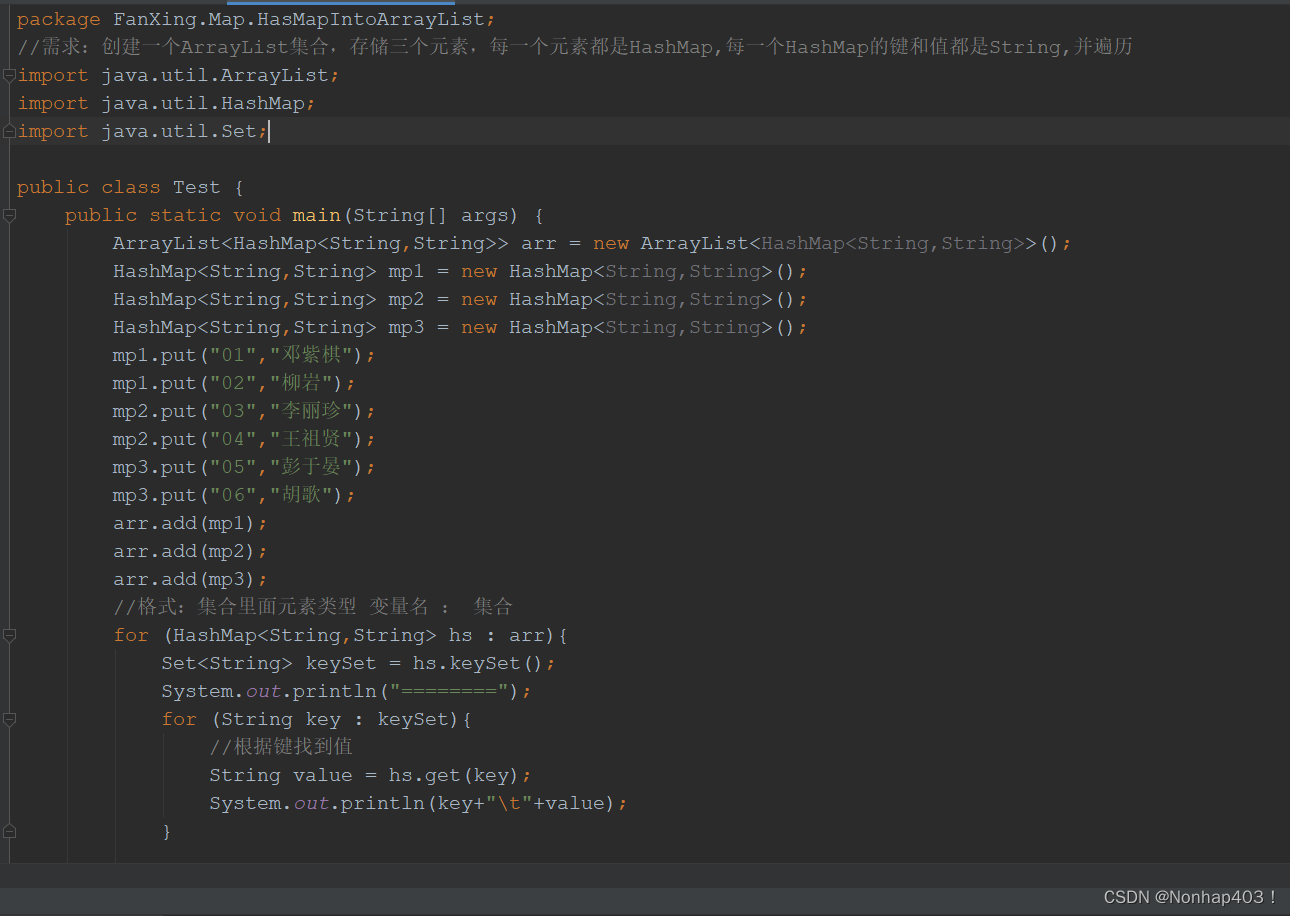Click variable 'mp1' in its HashMap declaration
Viewport: 1290px width, 916px height.
point(406,271)
